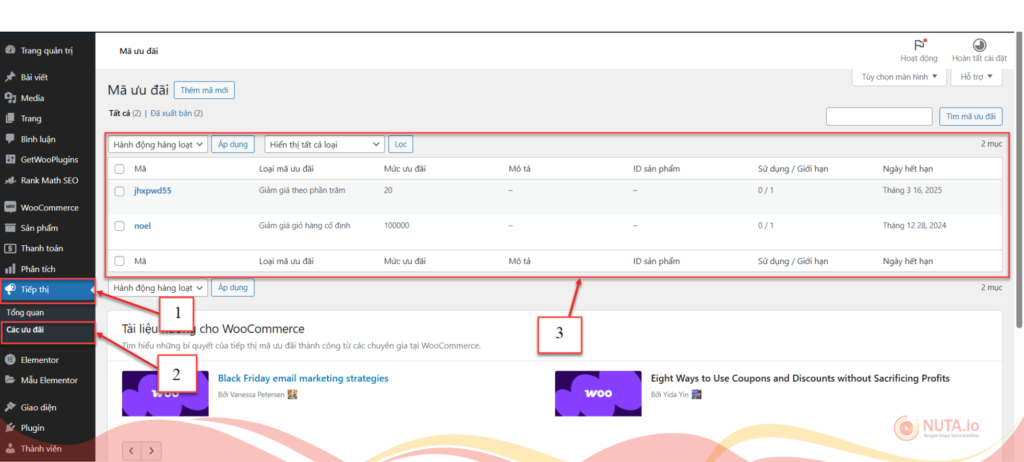The image size is (1024, 462).
Task: Click the 'Tháng 3 16, 2025' expiry cell
Action: point(912,190)
